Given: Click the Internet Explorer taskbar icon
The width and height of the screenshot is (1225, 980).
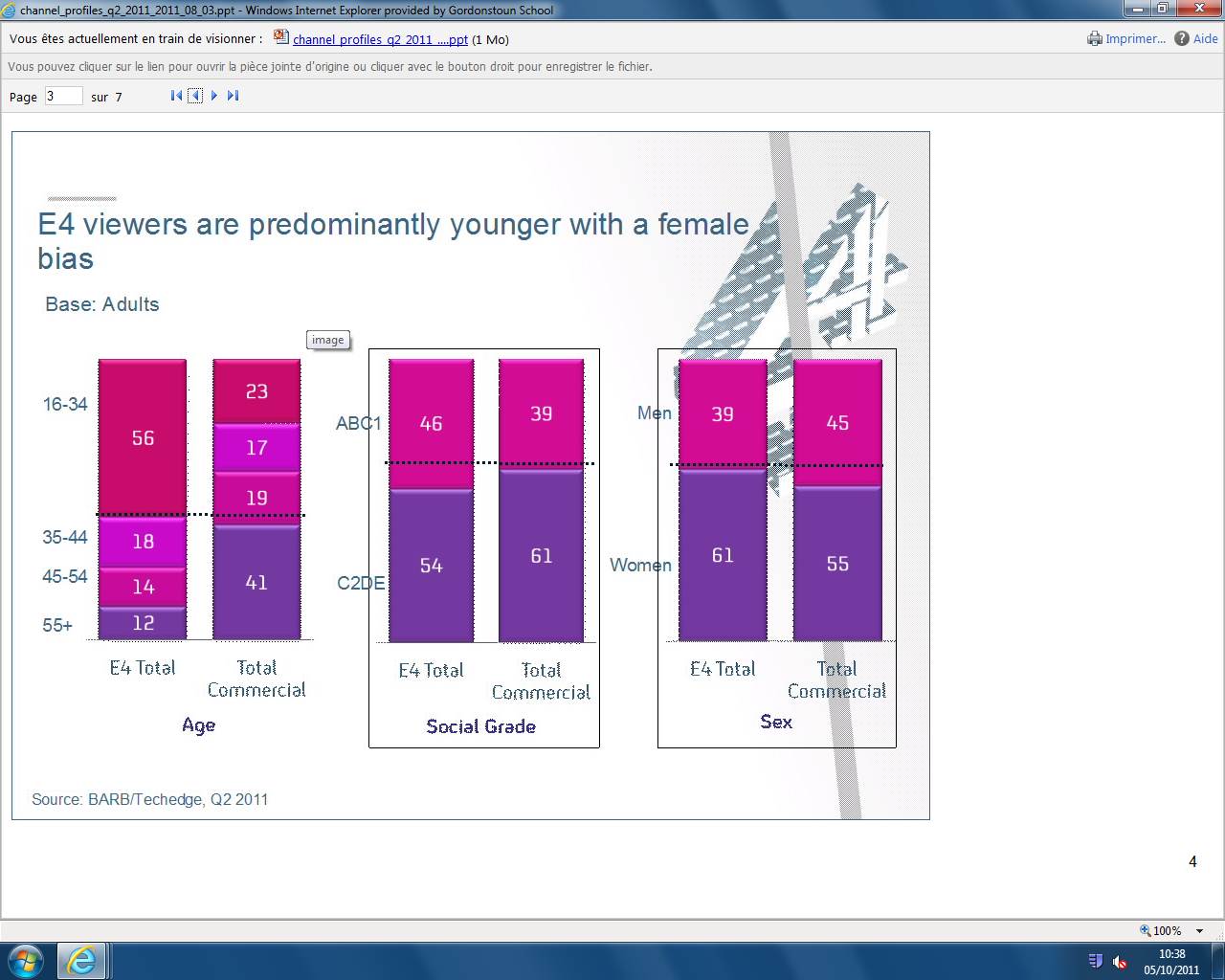Looking at the screenshot, I should (82, 960).
